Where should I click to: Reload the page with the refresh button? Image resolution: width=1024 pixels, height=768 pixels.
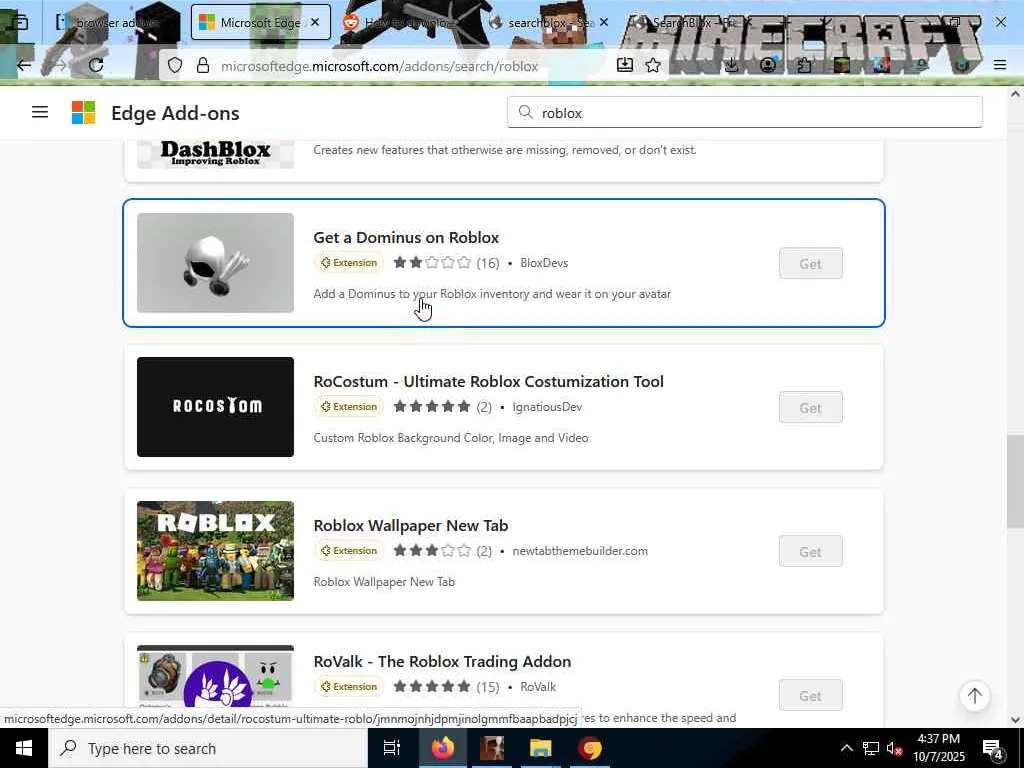click(x=96, y=65)
